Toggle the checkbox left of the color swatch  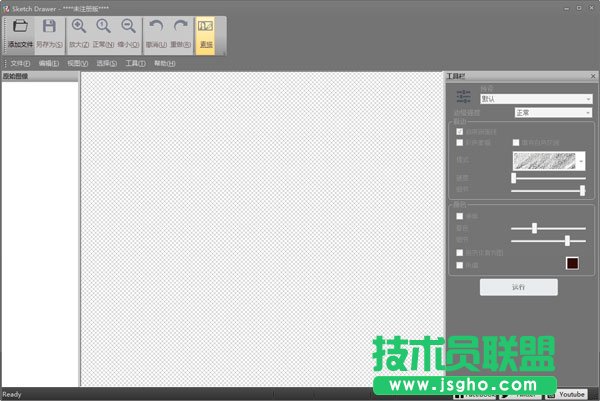click(460, 263)
